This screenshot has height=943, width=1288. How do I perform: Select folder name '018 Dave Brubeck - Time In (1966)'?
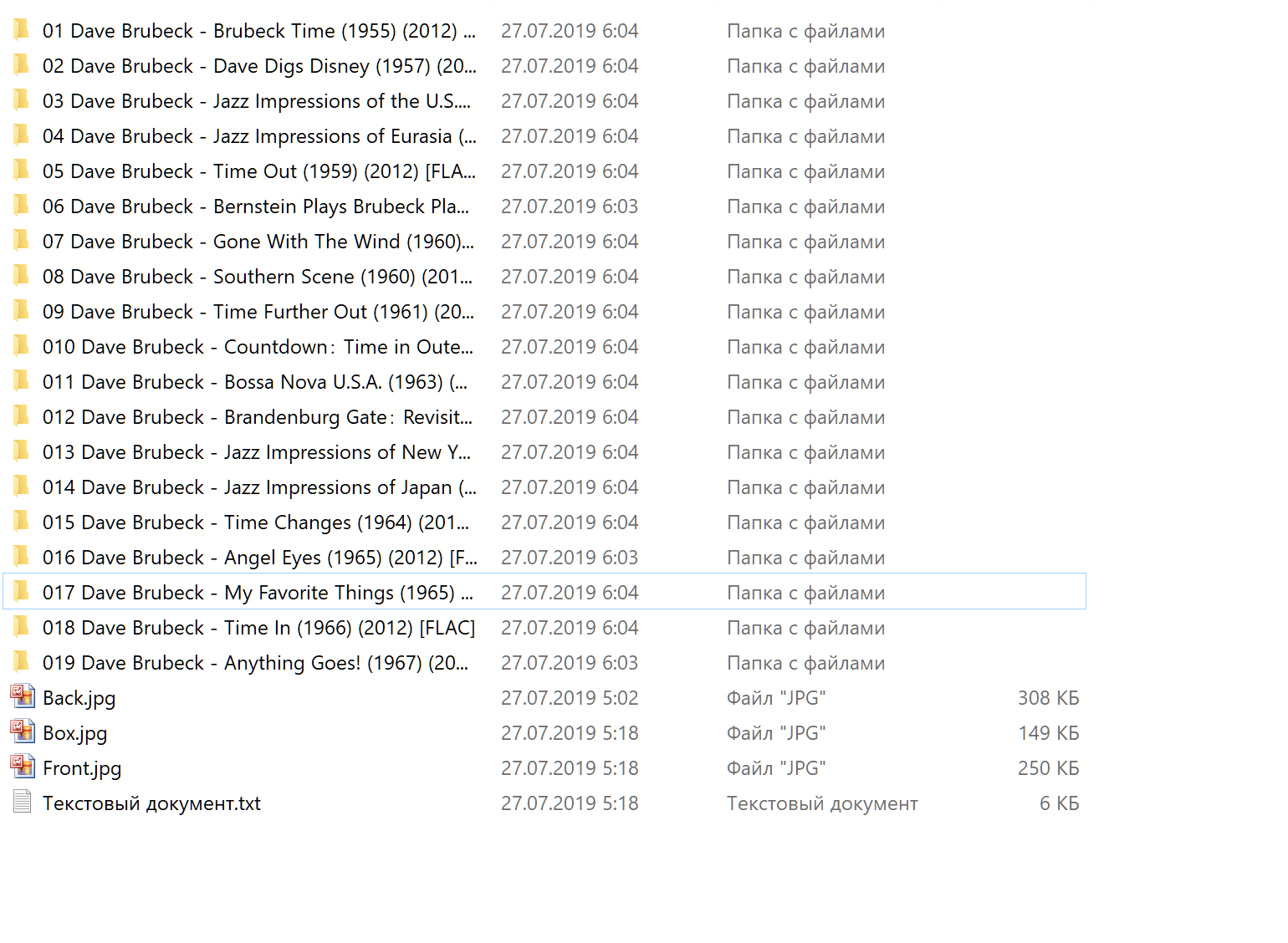tap(259, 628)
